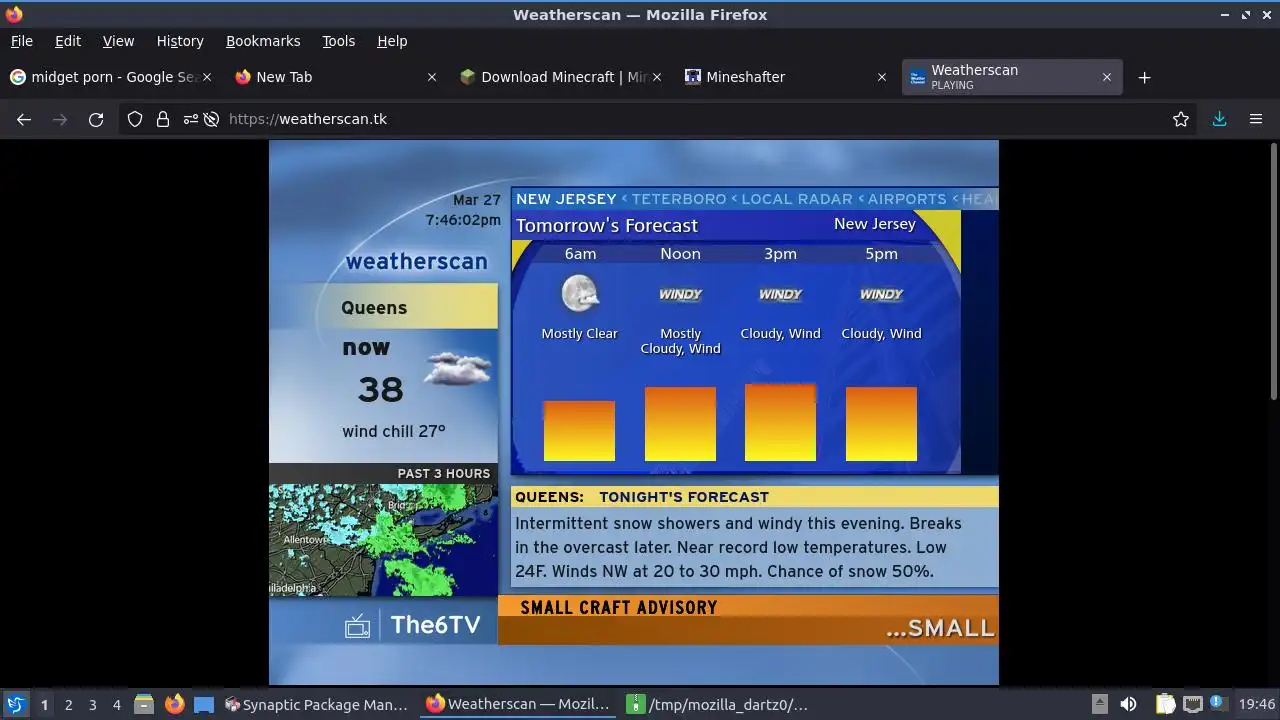Open the removable media eject tray icon

[x=1099, y=704]
